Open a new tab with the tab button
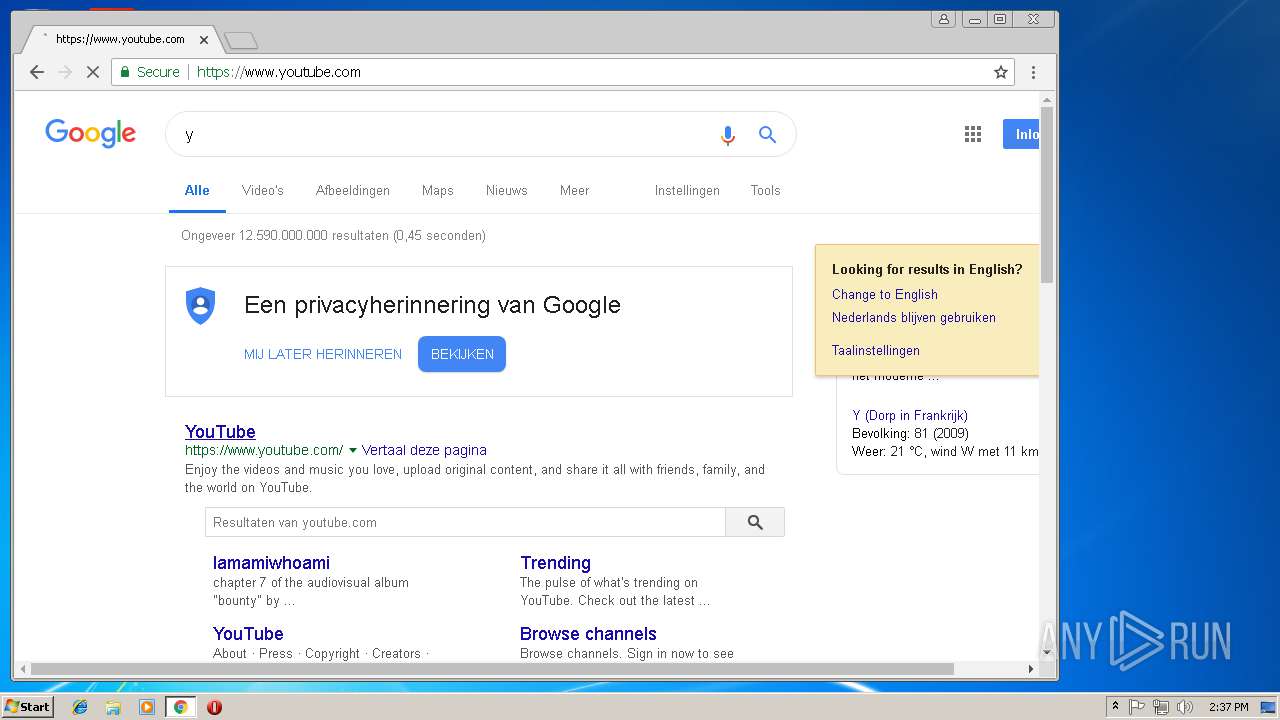 coord(241,40)
